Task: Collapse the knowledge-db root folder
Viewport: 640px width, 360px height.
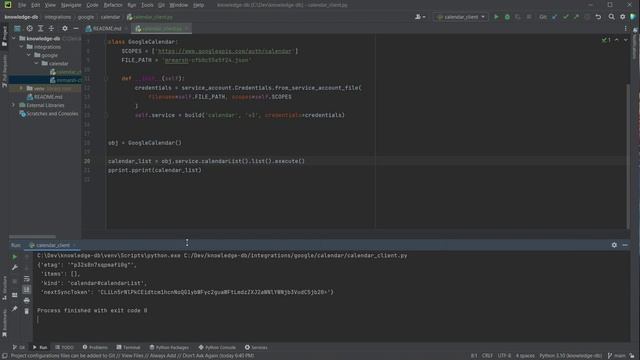Action: [x=14, y=38]
